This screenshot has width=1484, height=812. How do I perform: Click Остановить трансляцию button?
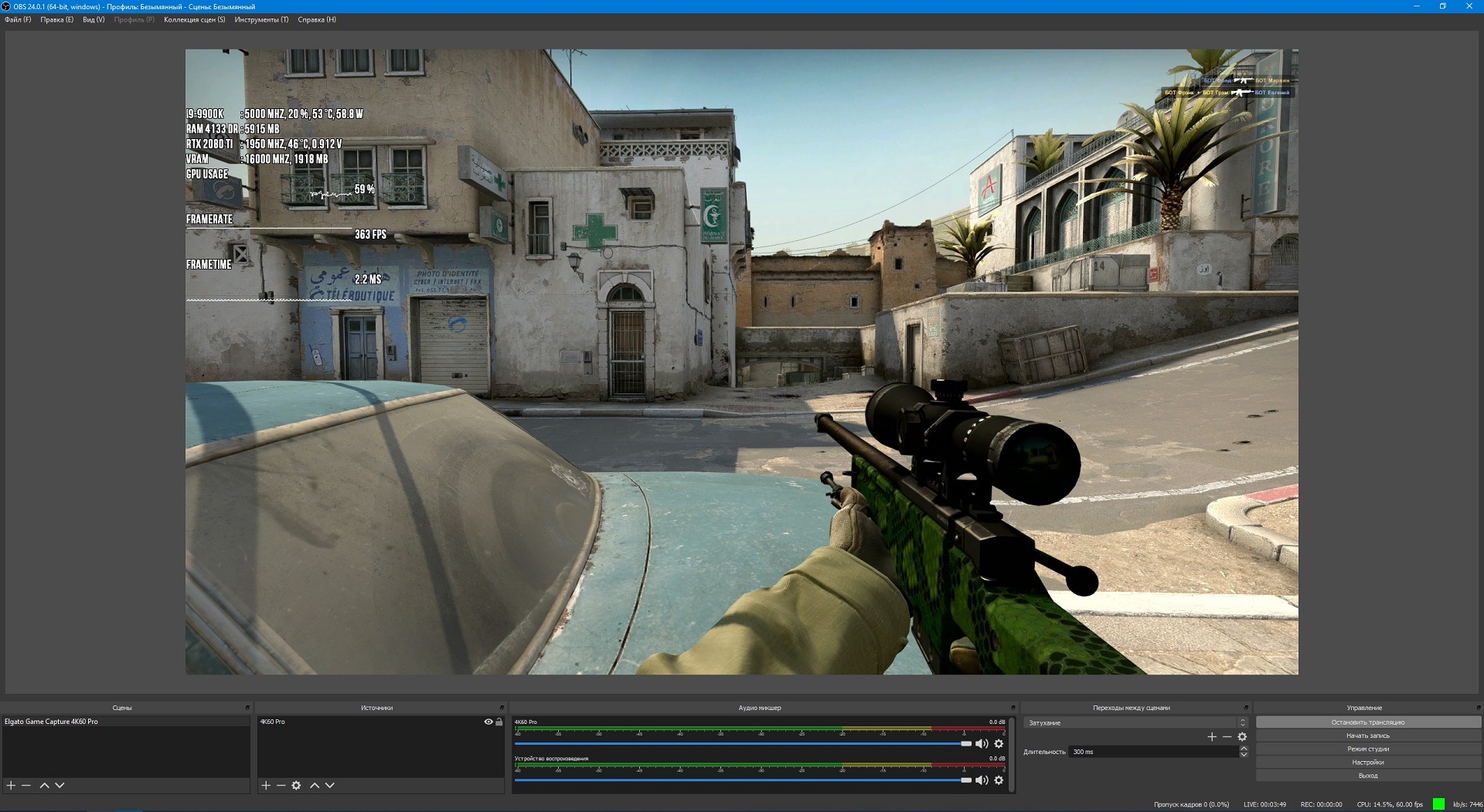coord(1368,722)
